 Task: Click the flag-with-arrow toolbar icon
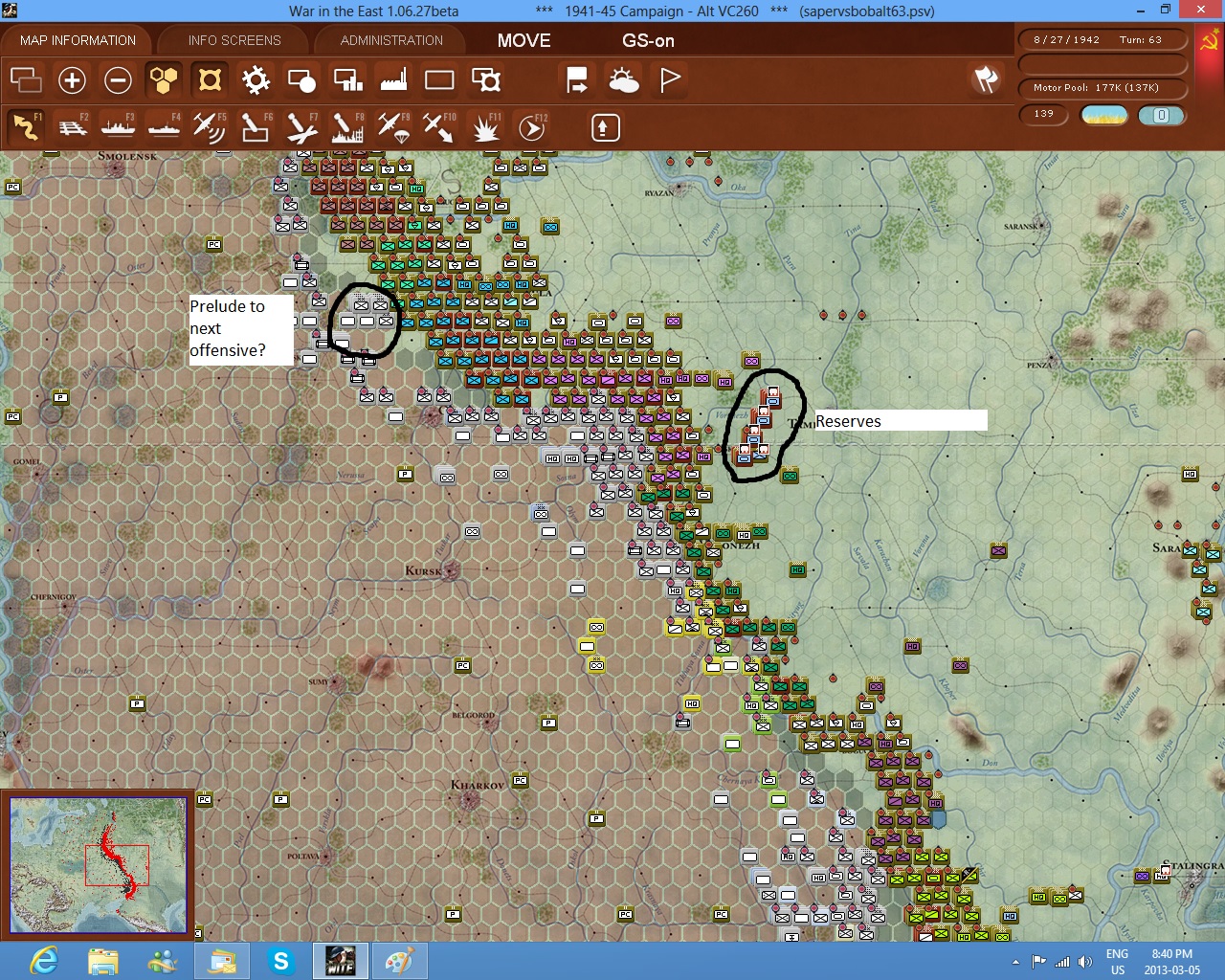(577, 79)
